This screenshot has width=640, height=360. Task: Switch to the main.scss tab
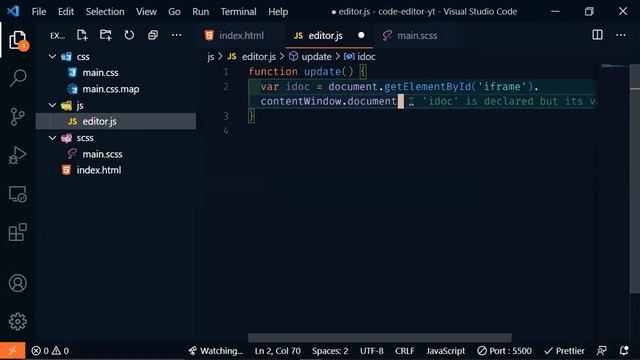pyautogui.click(x=417, y=36)
